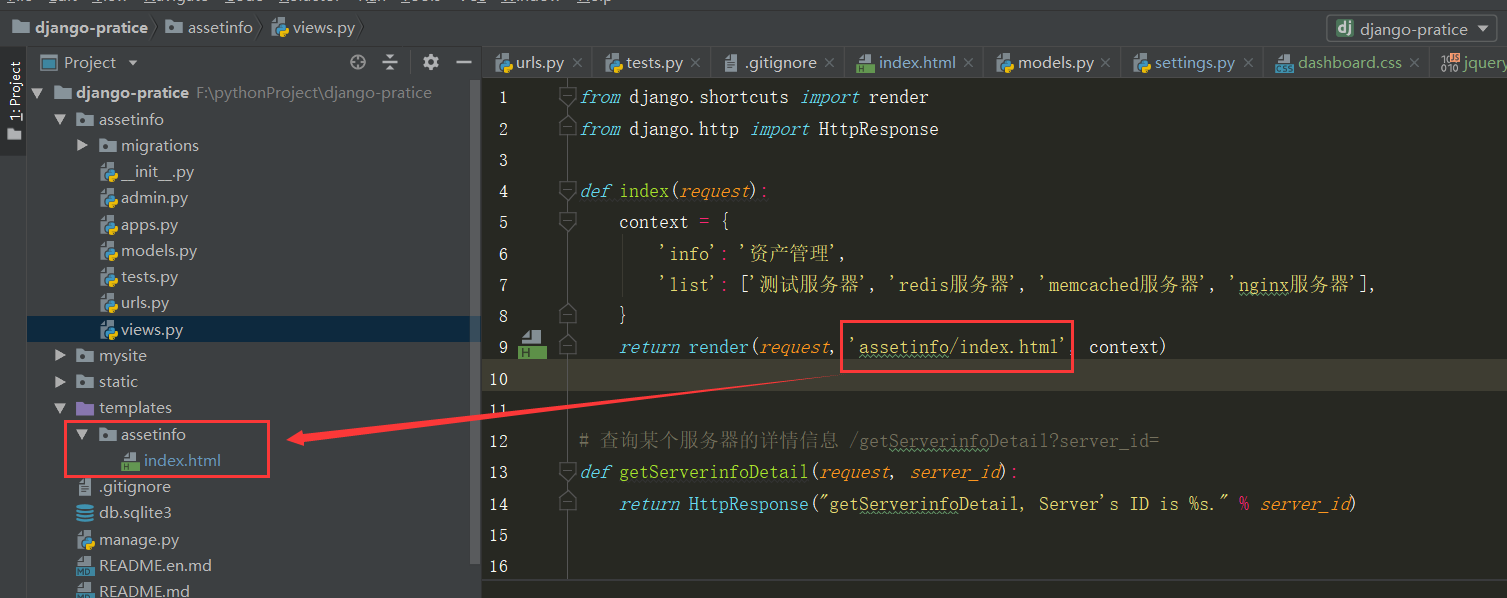Switch to the tests.py editor tab

click(x=654, y=63)
